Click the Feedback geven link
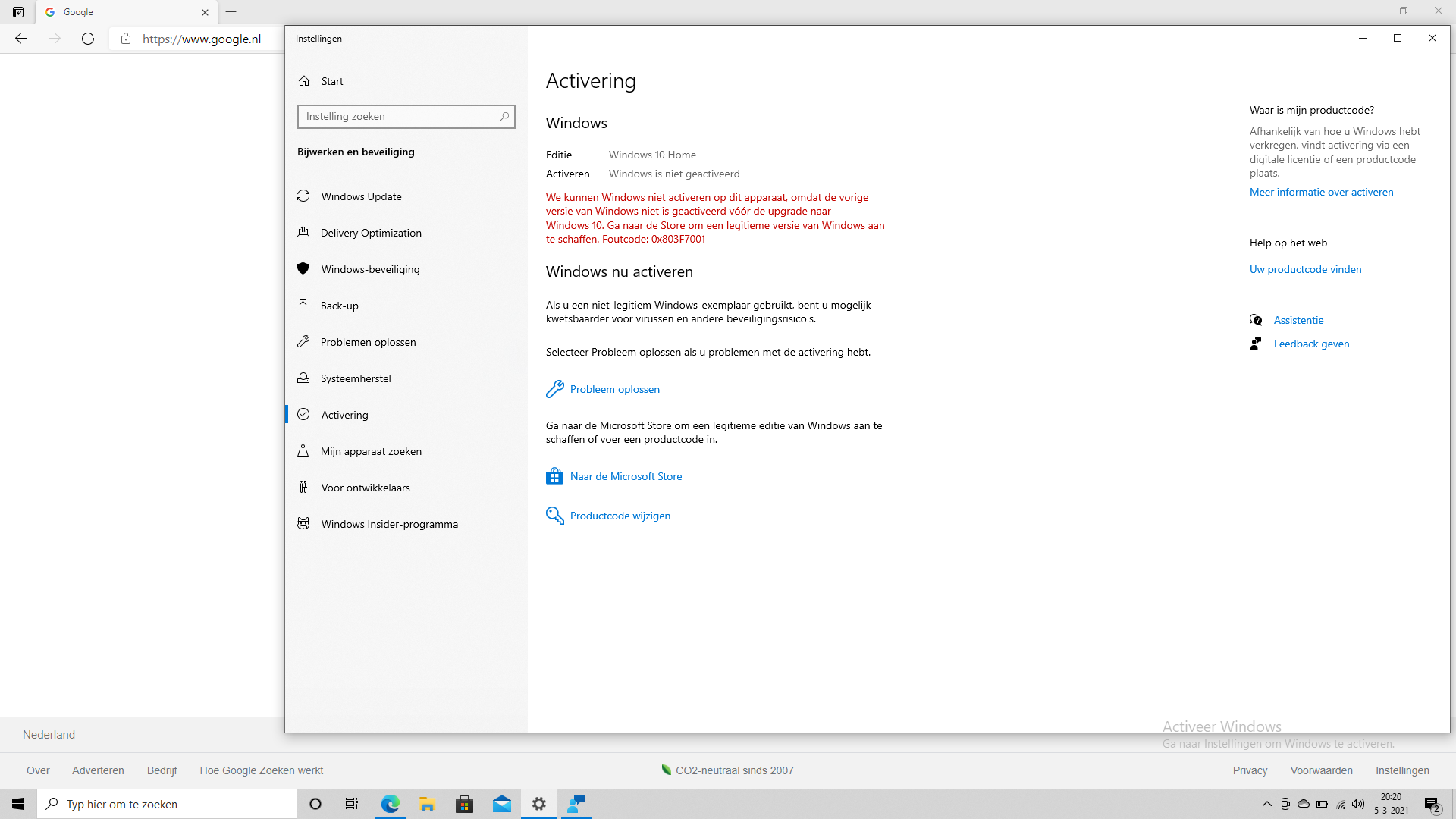The image size is (1456, 819). coord(1311,344)
